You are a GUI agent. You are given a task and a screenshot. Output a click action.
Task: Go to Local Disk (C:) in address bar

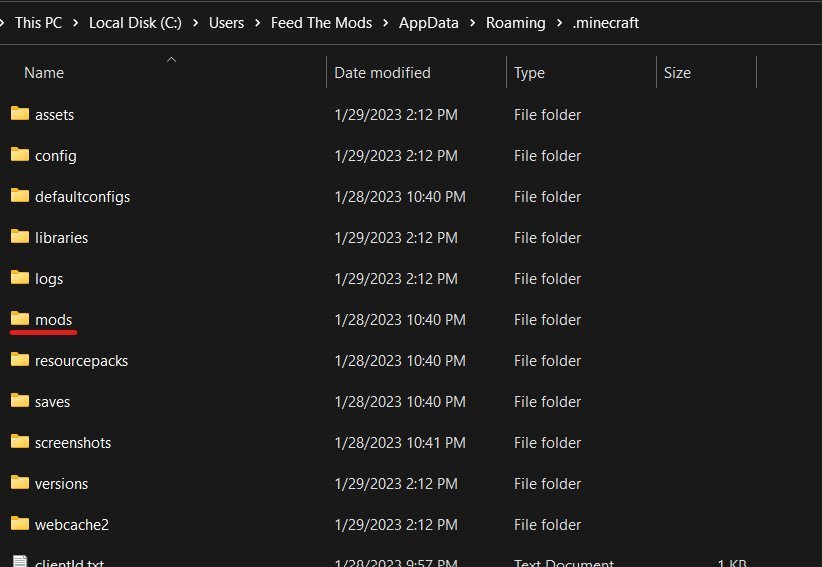(x=135, y=23)
